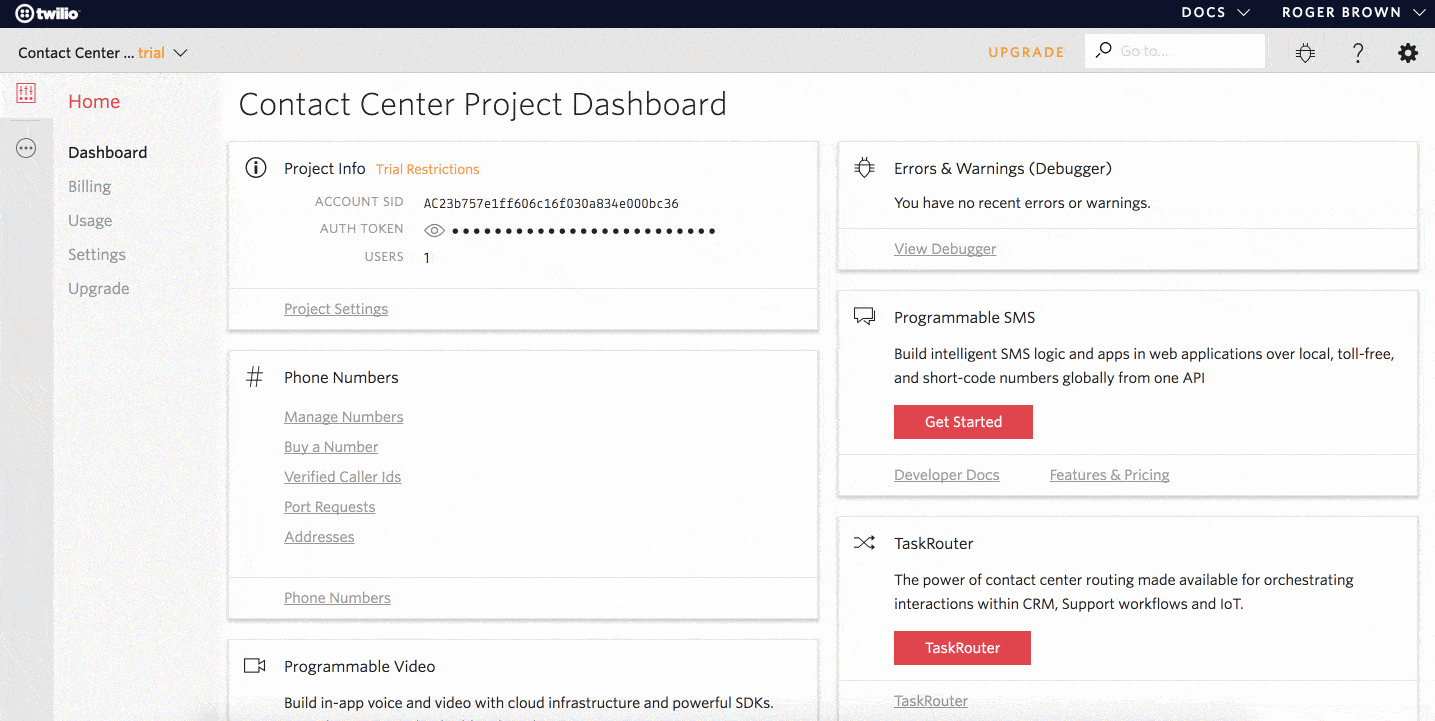The image size is (1435, 721).
Task: Select Upgrade in the sidebar
Action: pyautogui.click(x=98, y=288)
